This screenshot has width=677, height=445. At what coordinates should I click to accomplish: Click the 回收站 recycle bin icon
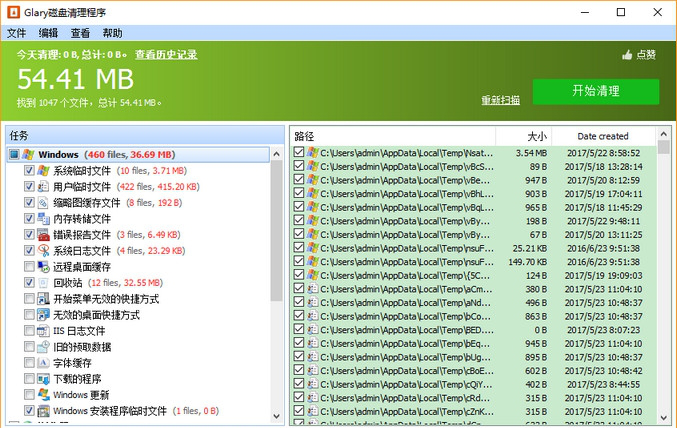43,283
